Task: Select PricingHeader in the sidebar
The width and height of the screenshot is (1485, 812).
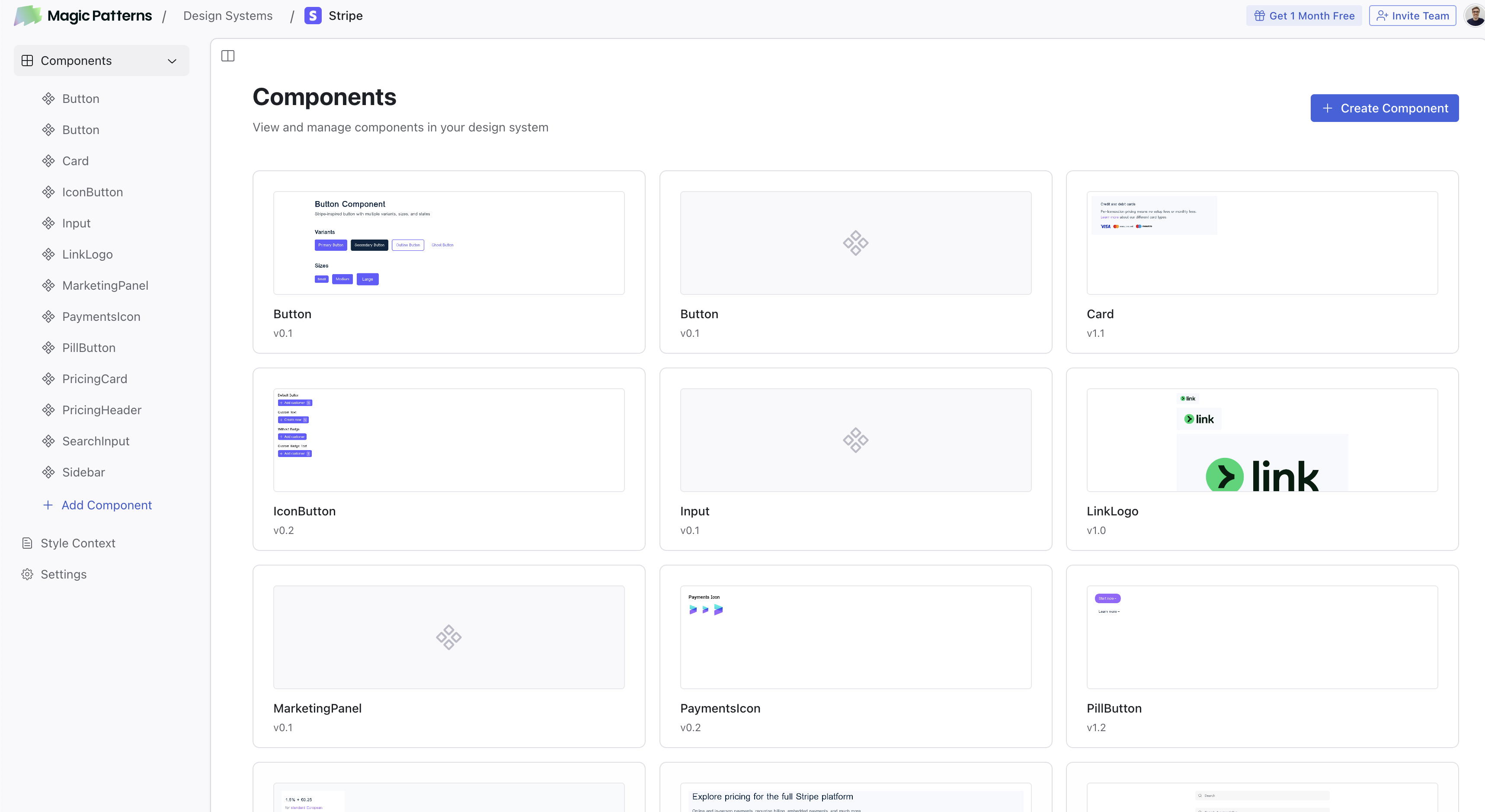Action: point(102,409)
